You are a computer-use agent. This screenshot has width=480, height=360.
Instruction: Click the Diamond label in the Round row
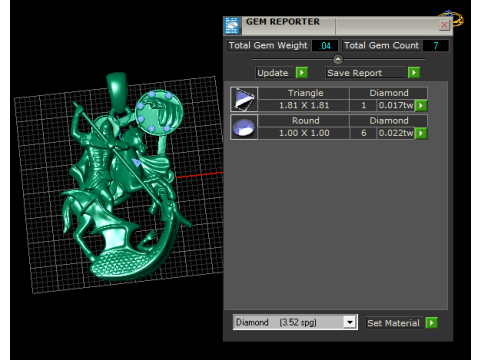point(388,121)
